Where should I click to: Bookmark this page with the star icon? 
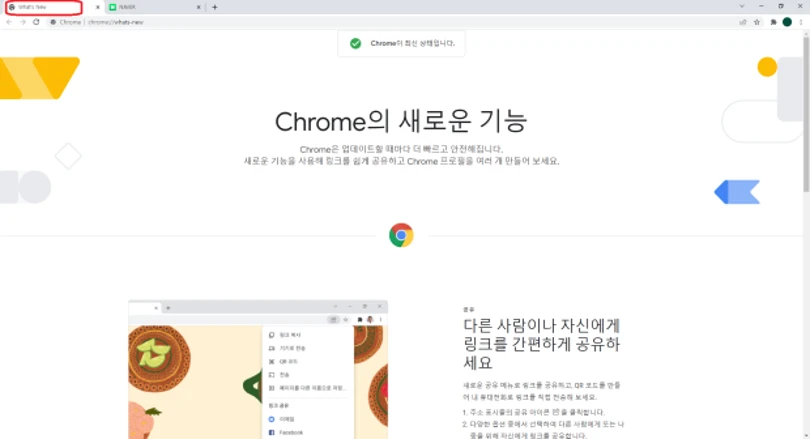[x=757, y=22]
